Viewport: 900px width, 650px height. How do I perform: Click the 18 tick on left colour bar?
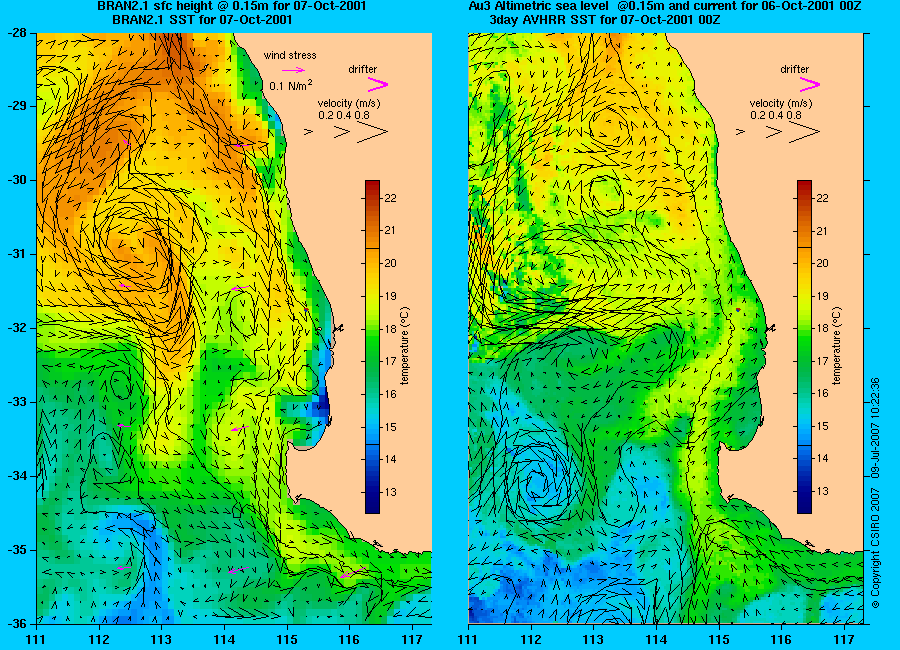[x=390, y=329]
